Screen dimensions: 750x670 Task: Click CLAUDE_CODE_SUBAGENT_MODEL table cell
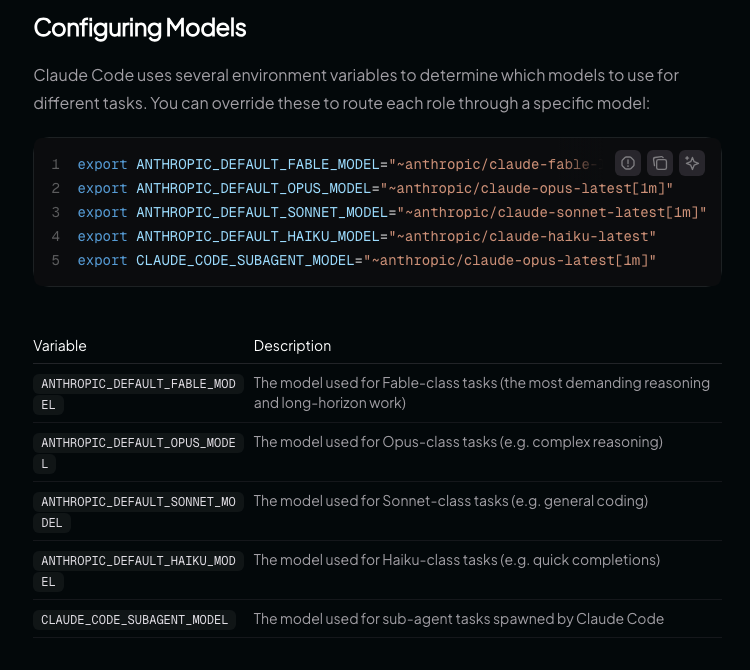point(134,620)
